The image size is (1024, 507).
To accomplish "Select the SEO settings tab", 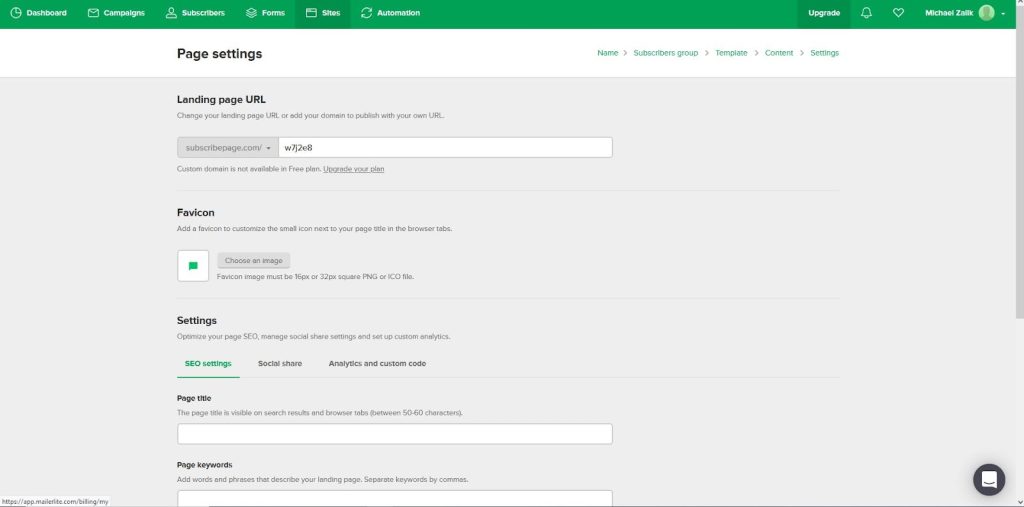I will 208,363.
